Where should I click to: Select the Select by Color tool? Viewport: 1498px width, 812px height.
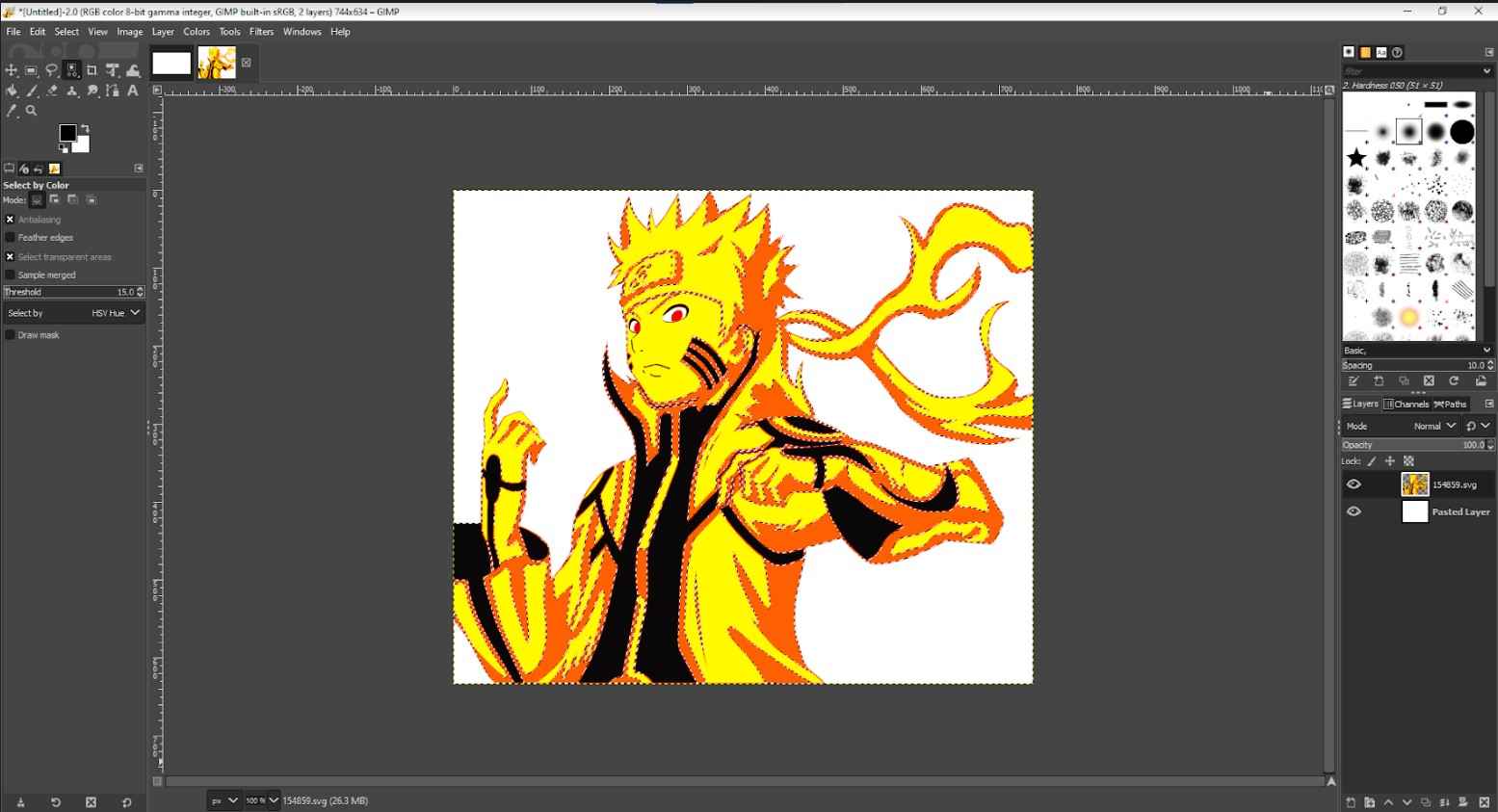[72, 70]
